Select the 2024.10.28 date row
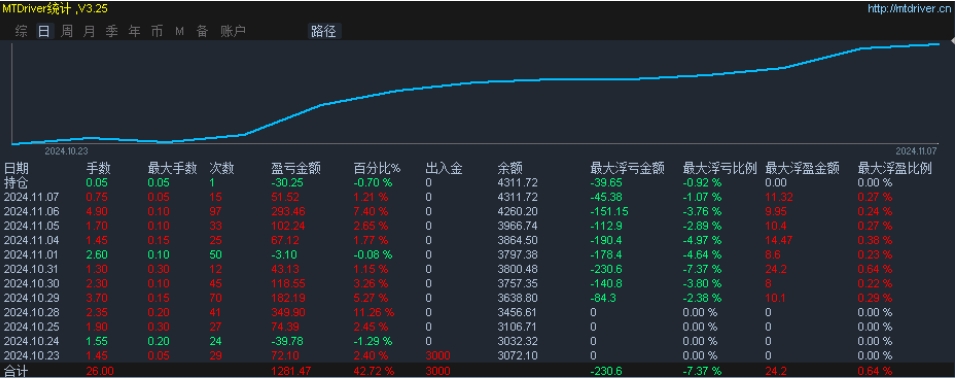 click(x=478, y=312)
